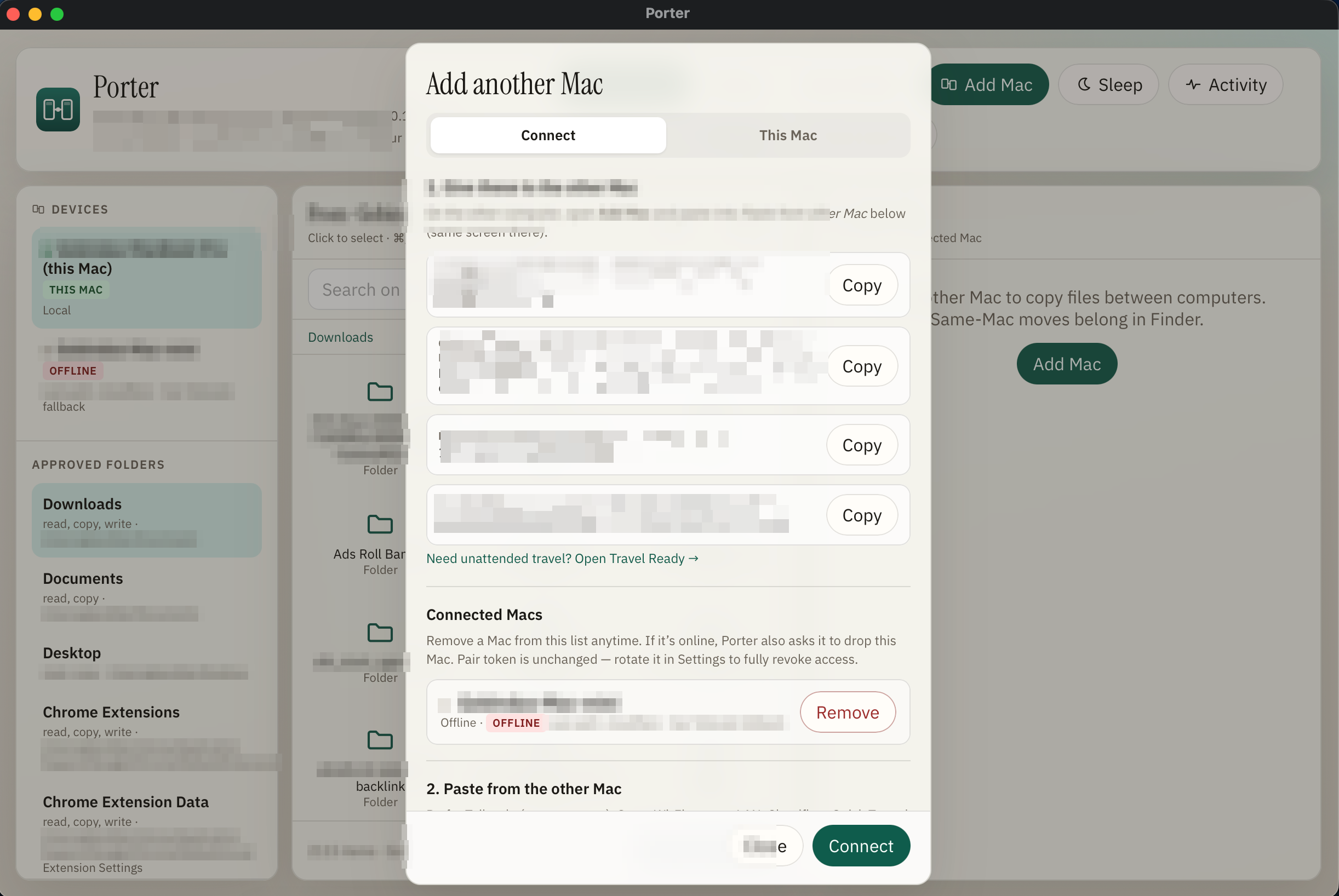Viewport: 1339px width, 896px height.
Task: Click the second Copy button from the top
Action: 862,366
